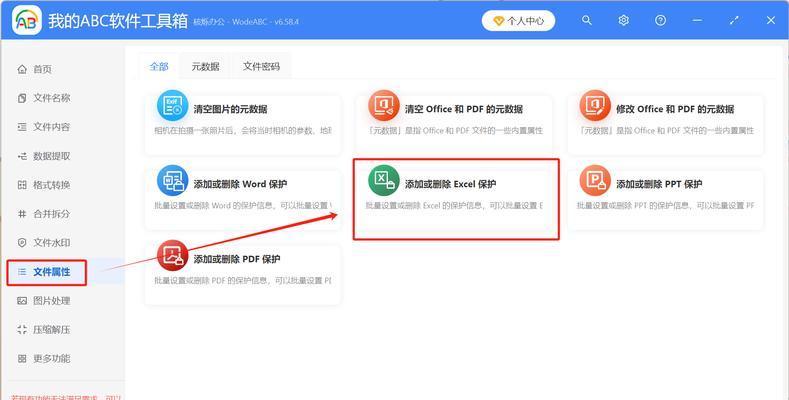Click the icon beside 文件内容
This screenshot has height=400, width=789.
(22, 127)
